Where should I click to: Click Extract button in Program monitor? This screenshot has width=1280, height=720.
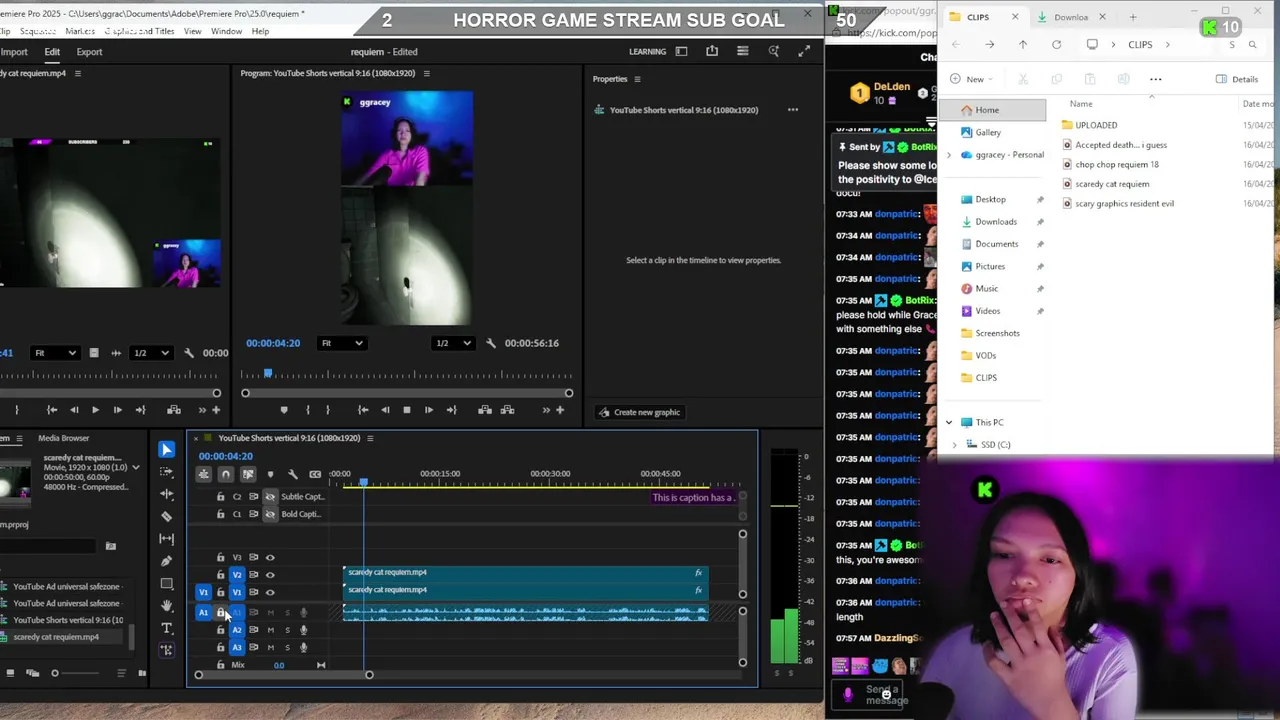(507, 410)
